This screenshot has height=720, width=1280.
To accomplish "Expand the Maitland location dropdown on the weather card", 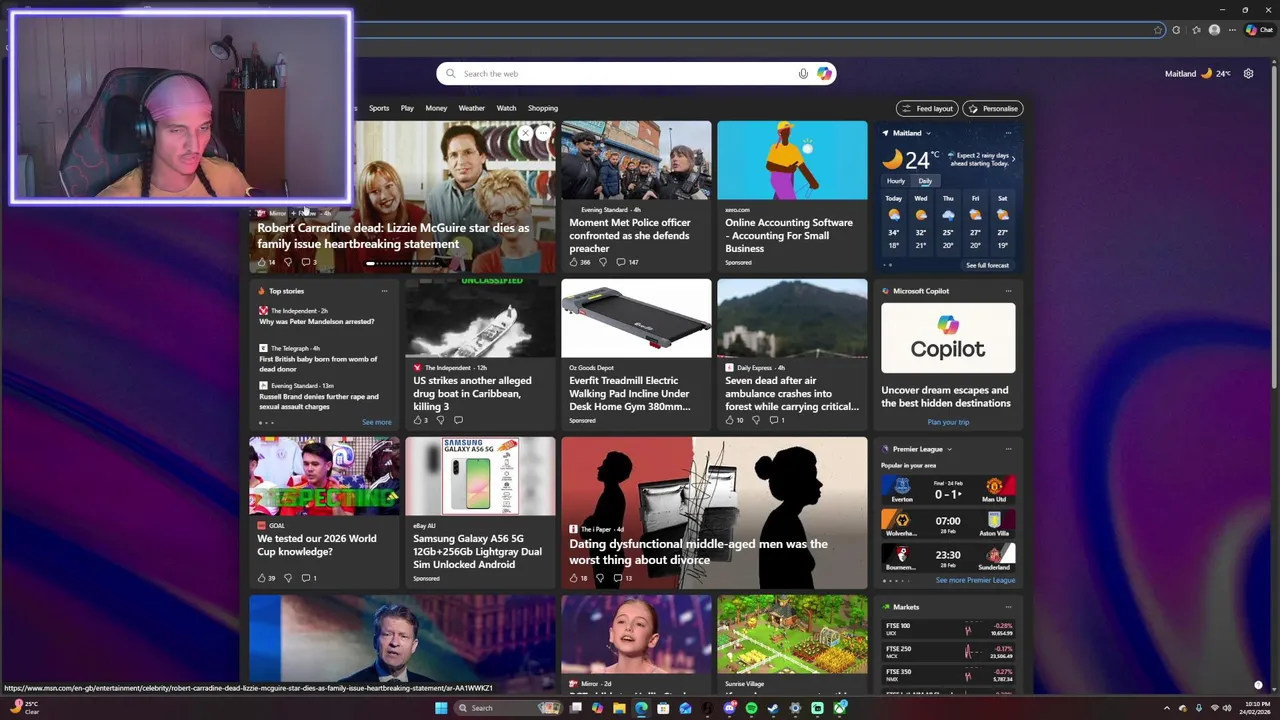I will 928,133.
